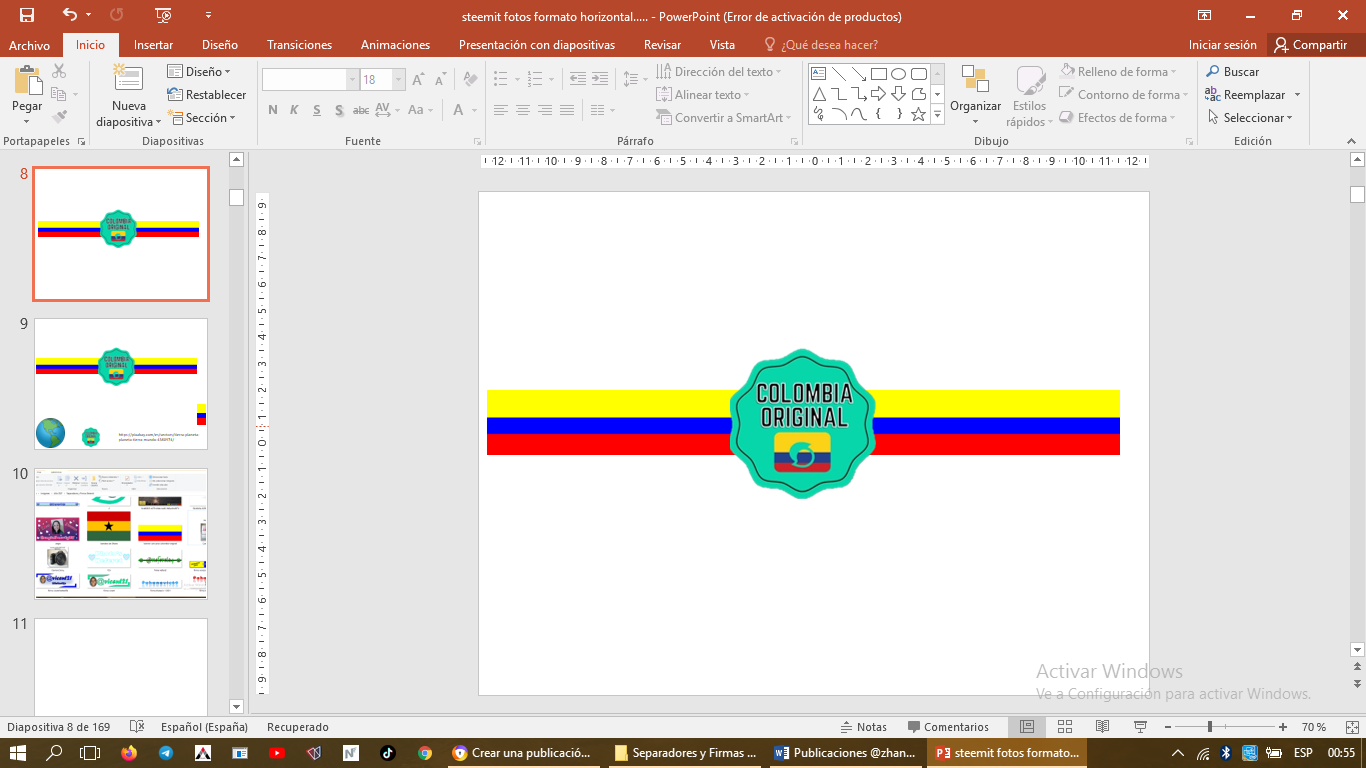This screenshot has height=768, width=1366.
Task: Open Dirección del texto dropdown
Action: [719, 72]
